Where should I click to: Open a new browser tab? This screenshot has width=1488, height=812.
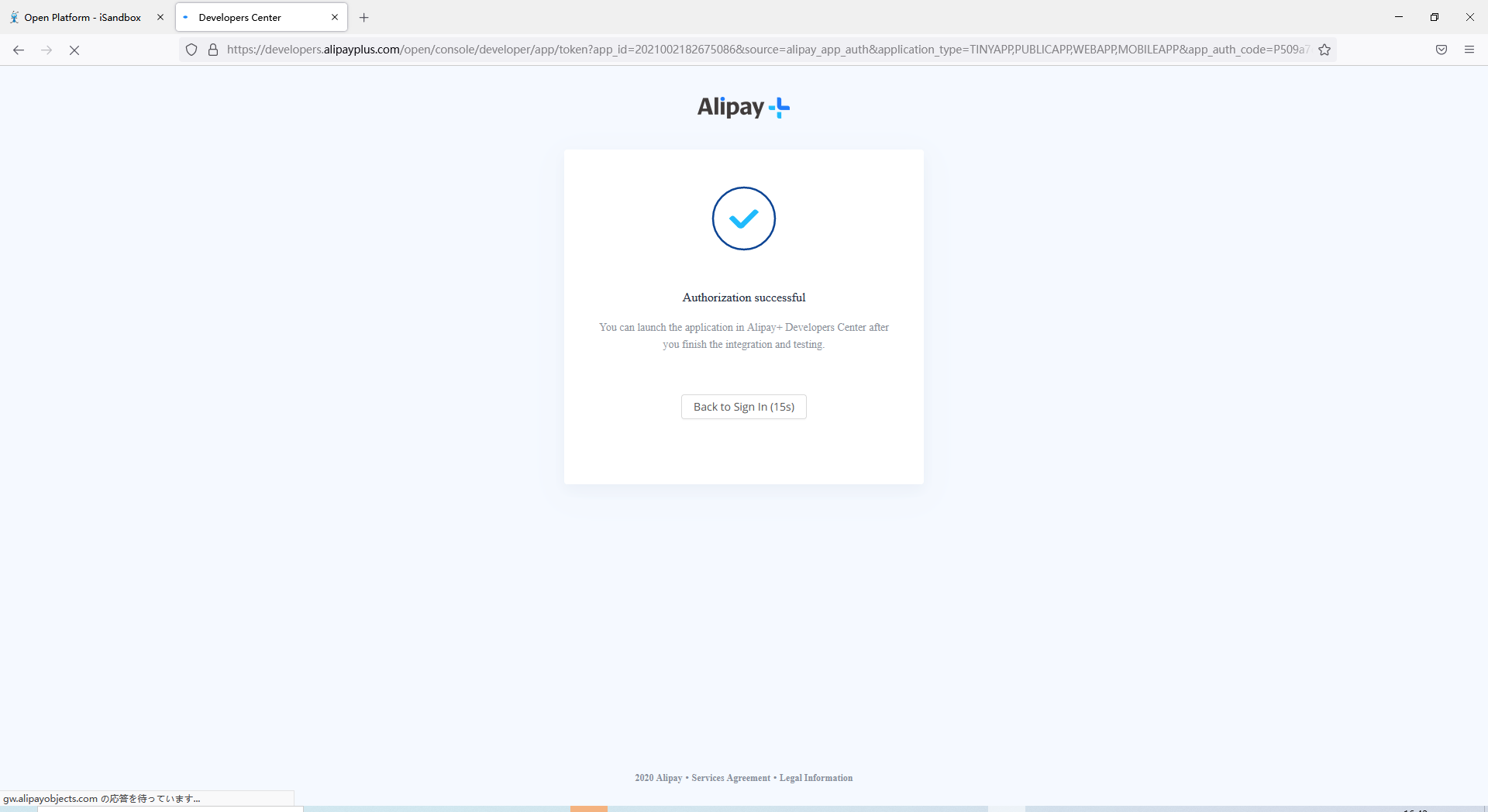[364, 17]
